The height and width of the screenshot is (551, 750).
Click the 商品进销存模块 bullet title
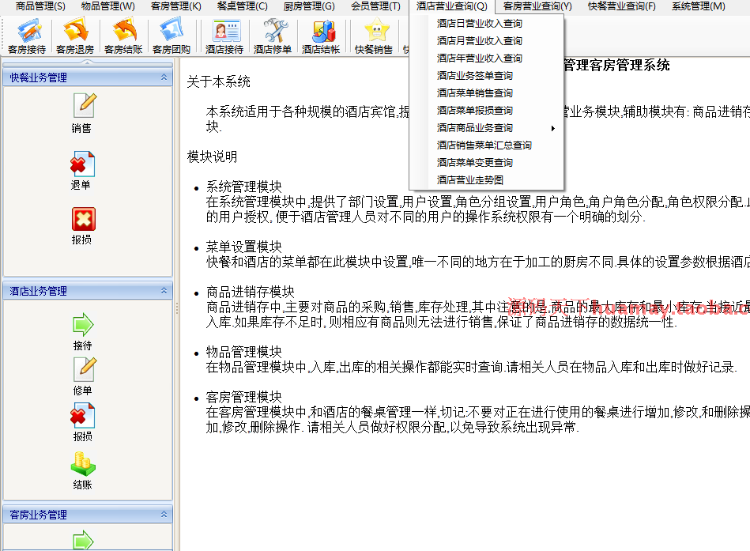click(250, 292)
